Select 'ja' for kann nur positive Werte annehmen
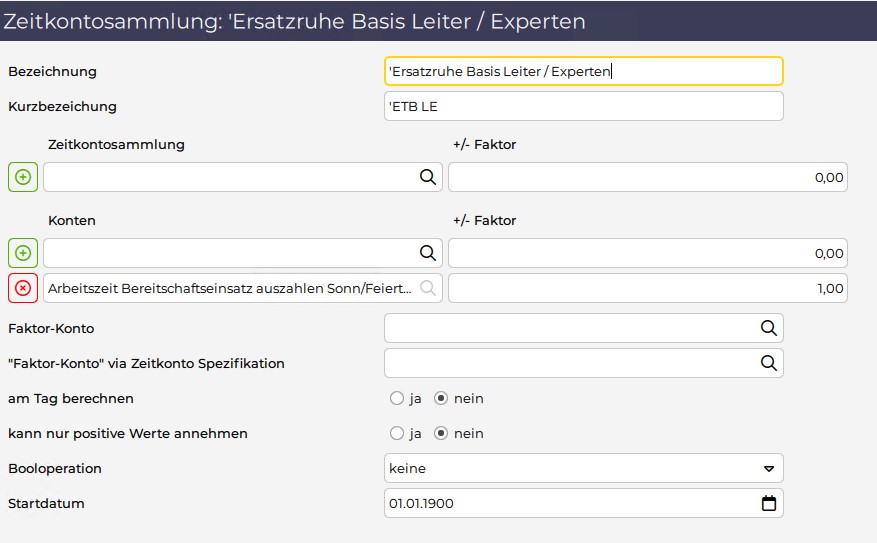 point(397,433)
